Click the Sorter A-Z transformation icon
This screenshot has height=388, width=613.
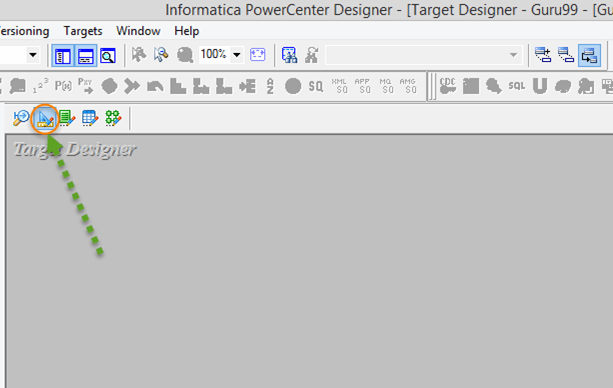[270, 86]
